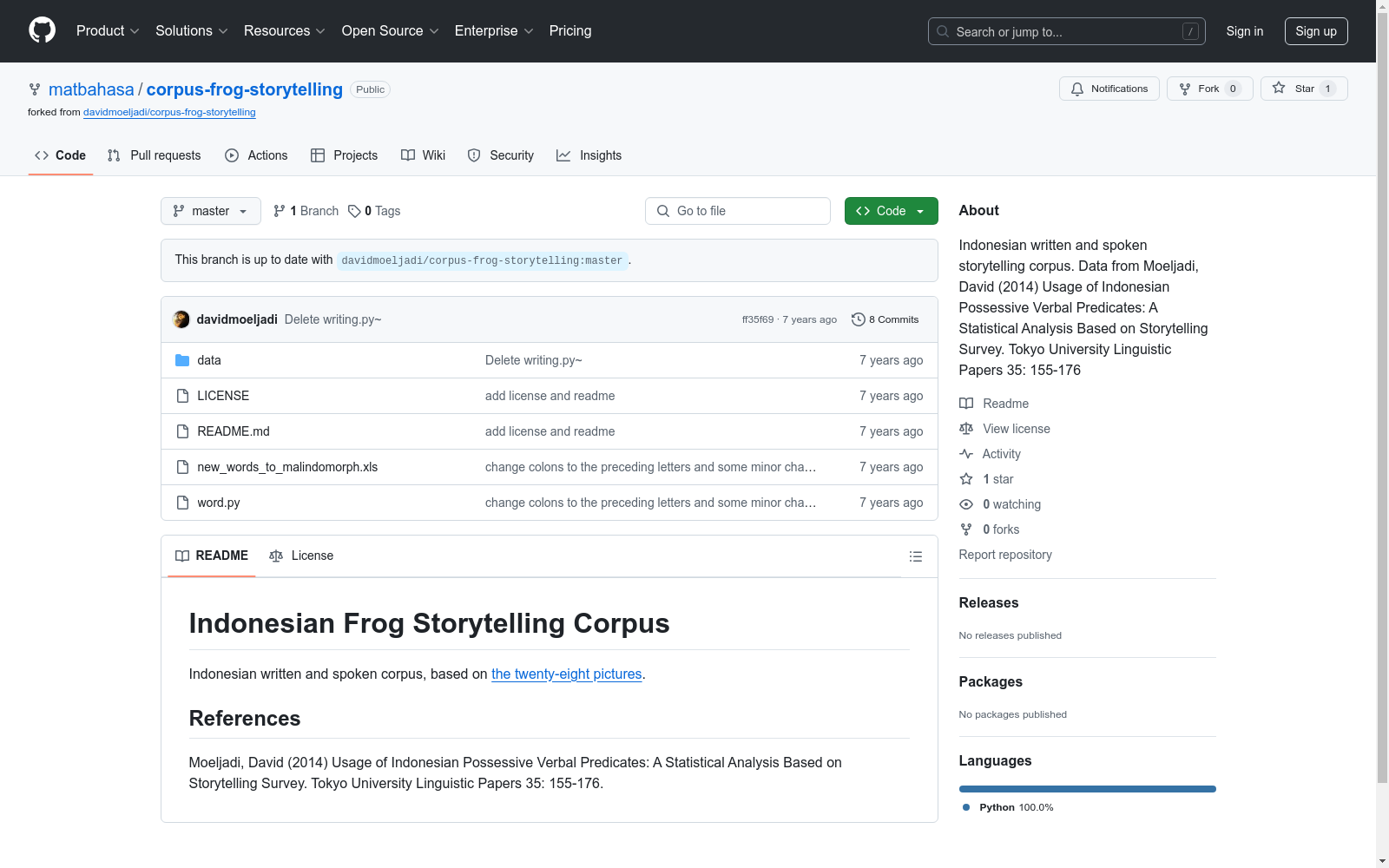The image size is (1389, 868).
Task: Click the ff35f69 commit hash
Action: (758, 319)
